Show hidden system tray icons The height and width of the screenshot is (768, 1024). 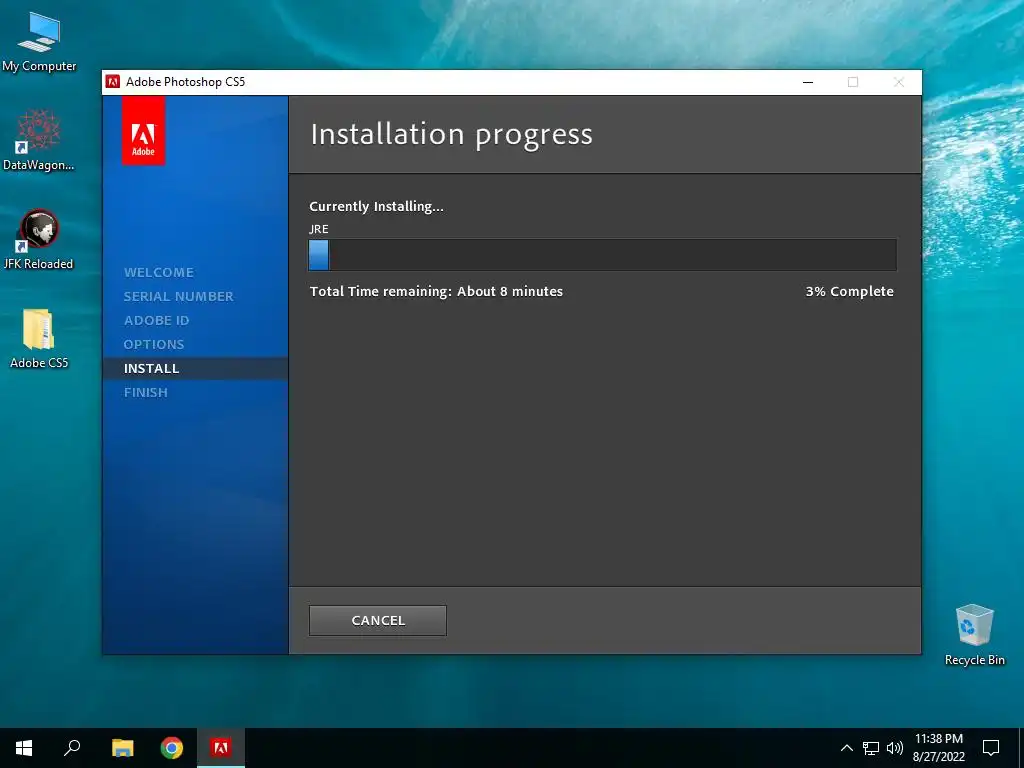[x=846, y=748]
